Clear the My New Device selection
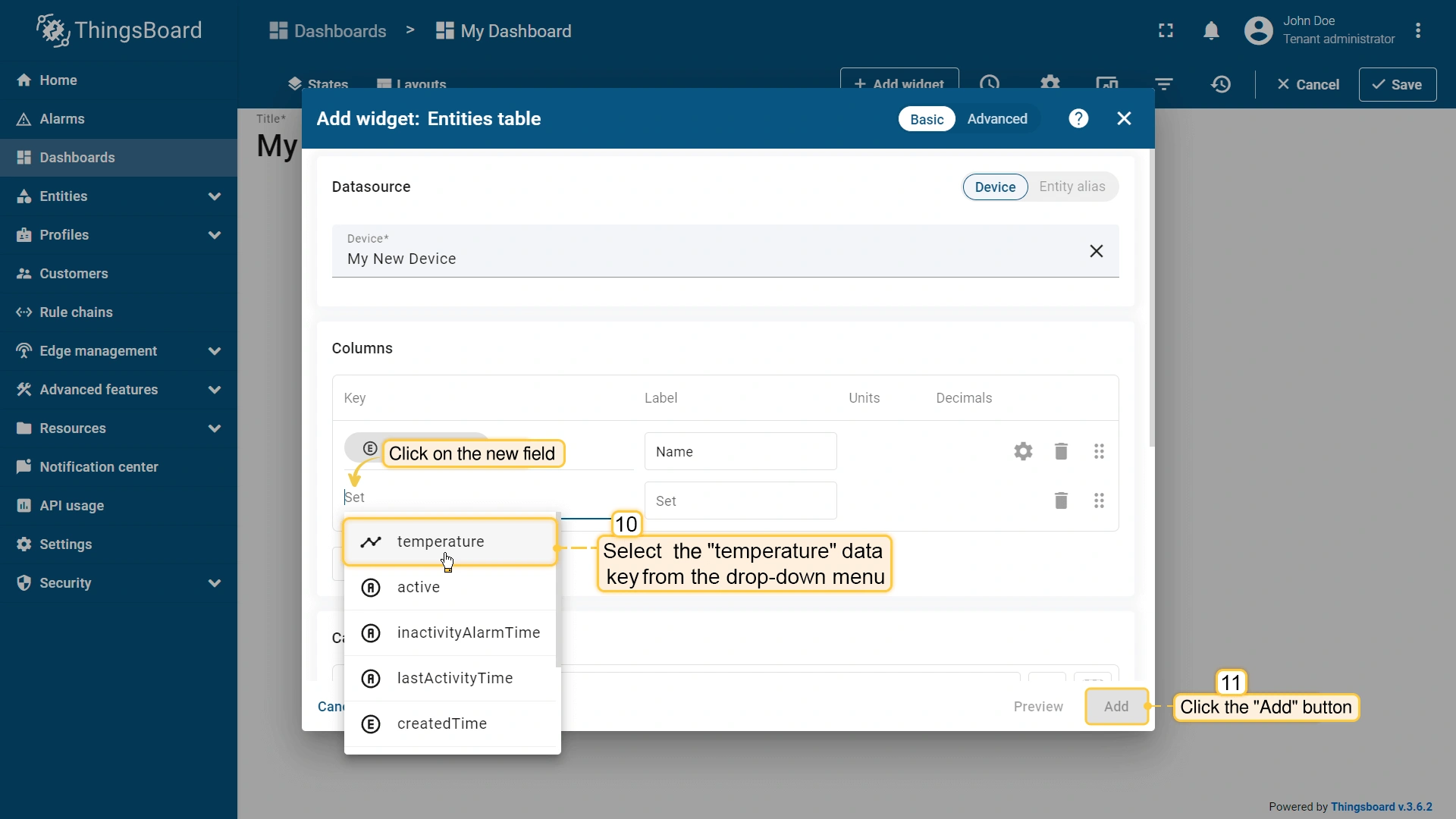 pyautogui.click(x=1096, y=251)
